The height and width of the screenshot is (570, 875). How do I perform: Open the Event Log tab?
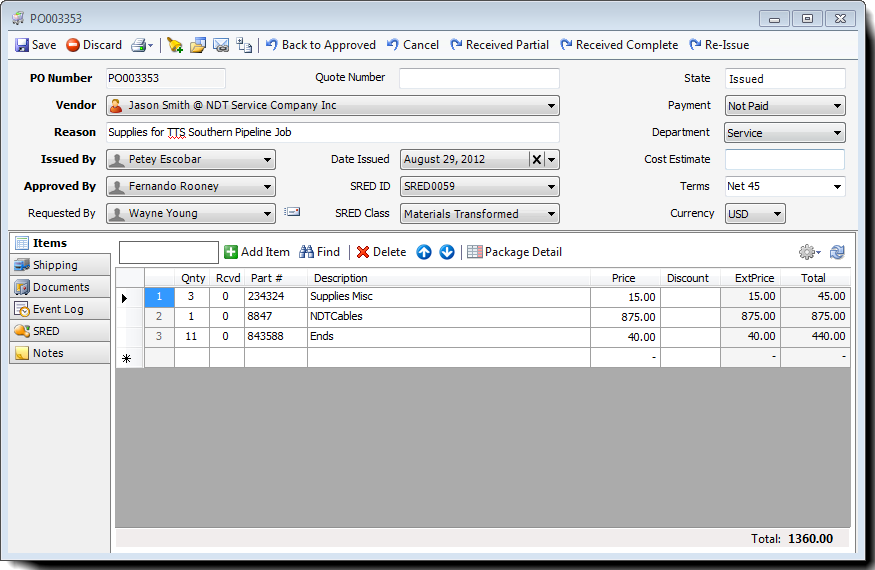tap(60, 309)
